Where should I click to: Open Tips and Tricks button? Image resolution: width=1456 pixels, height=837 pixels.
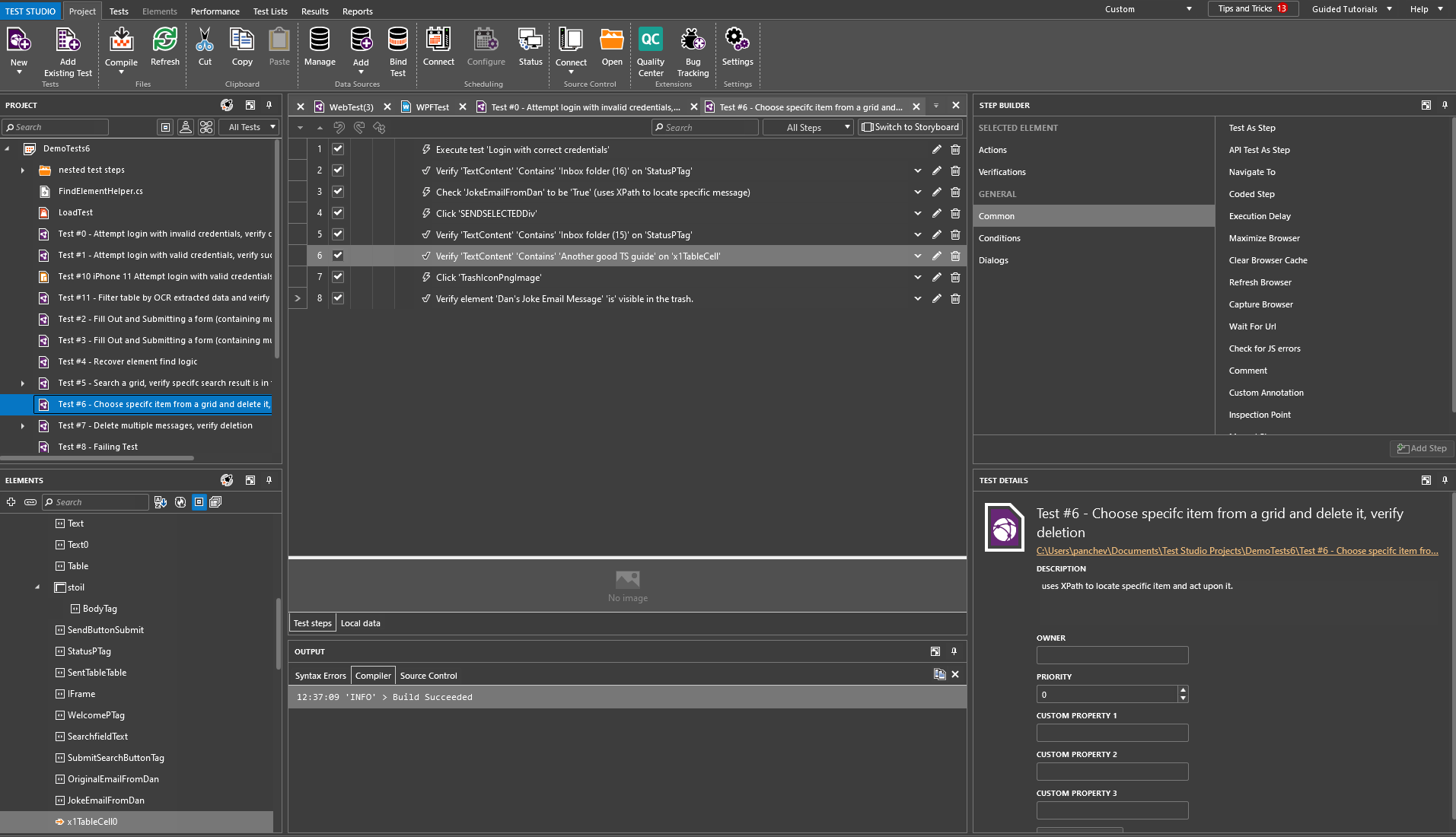[x=1252, y=9]
